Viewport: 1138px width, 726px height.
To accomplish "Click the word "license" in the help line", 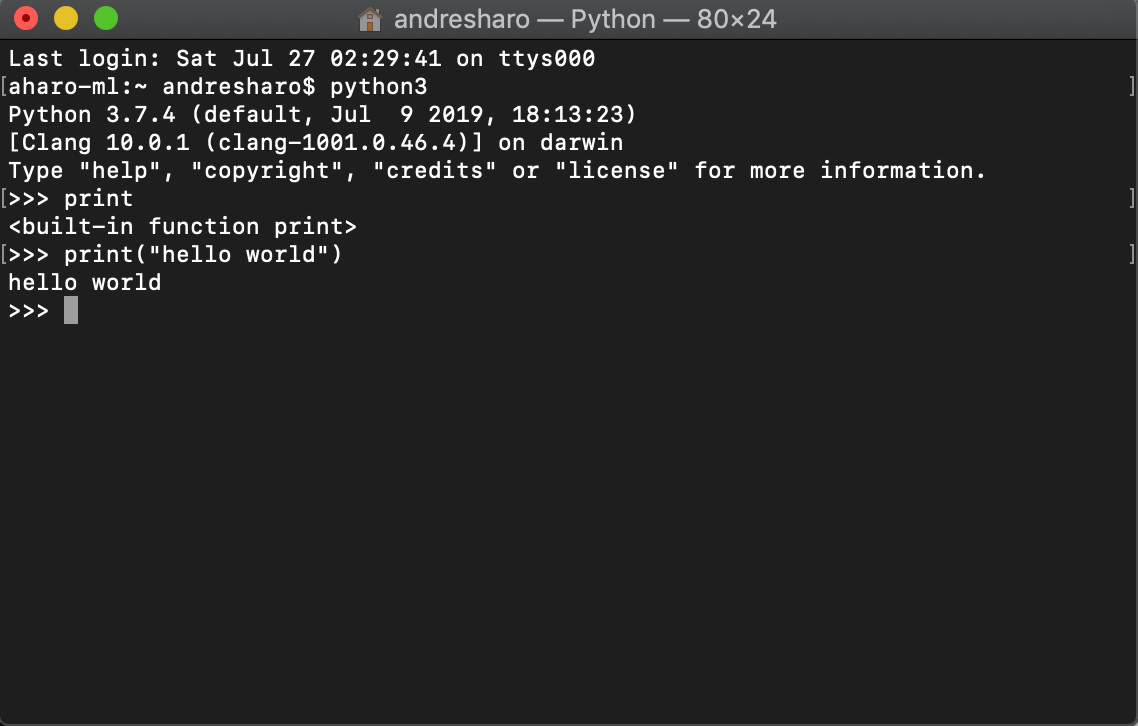I will (x=619, y=170).
